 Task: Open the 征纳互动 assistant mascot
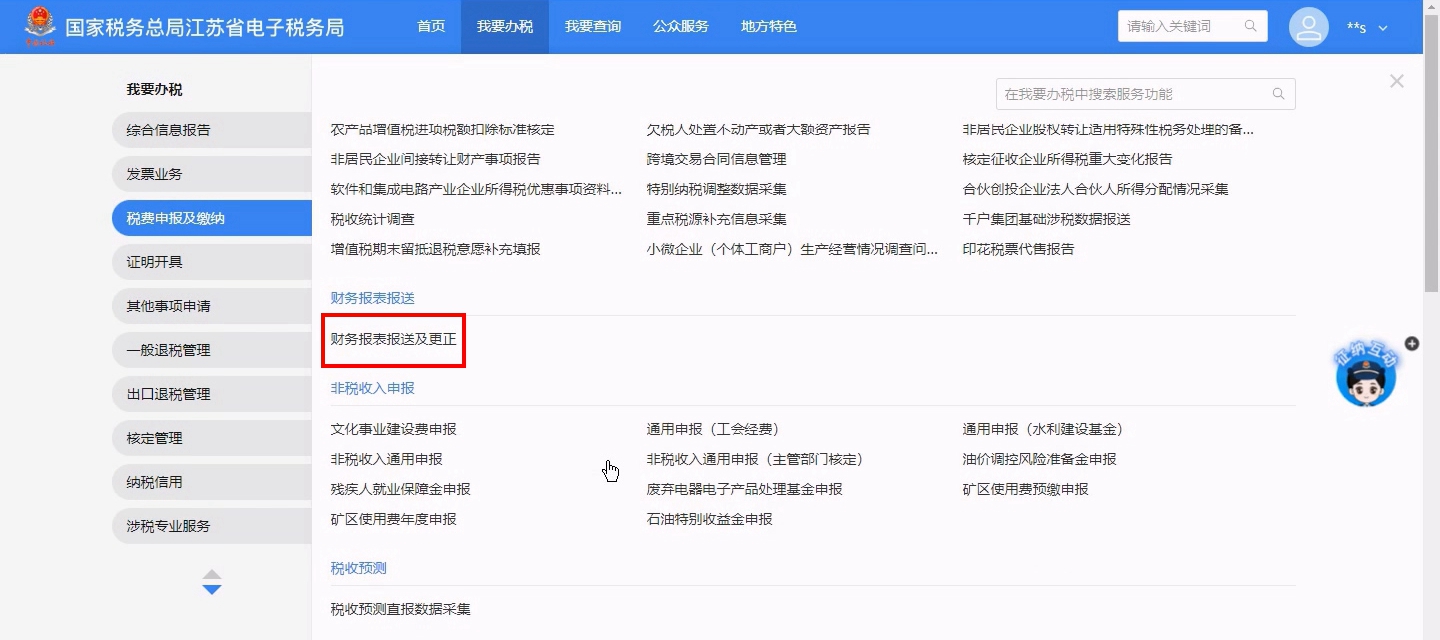pyautogui.click(x=1365, y=376)
